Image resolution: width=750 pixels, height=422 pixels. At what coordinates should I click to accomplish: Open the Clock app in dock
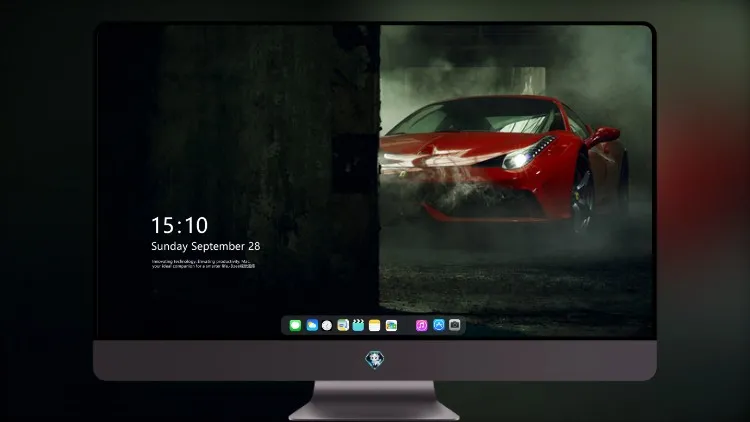click(327, 325)
